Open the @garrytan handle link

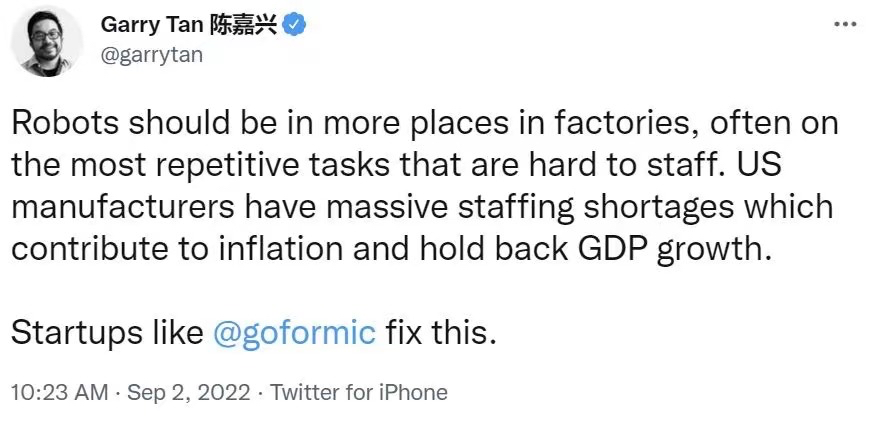(149, 55)
